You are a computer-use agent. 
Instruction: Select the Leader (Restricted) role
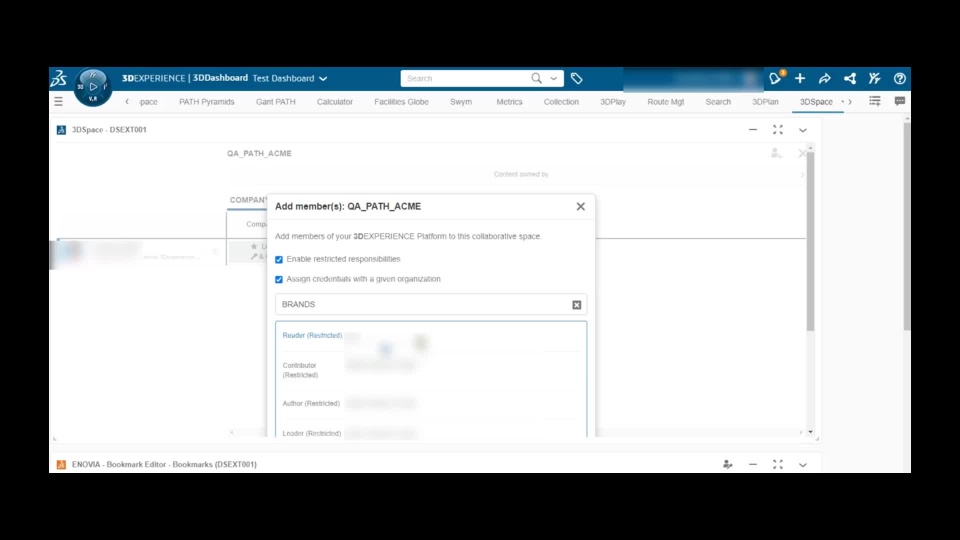pyautogui.click(x=312, y=433)
